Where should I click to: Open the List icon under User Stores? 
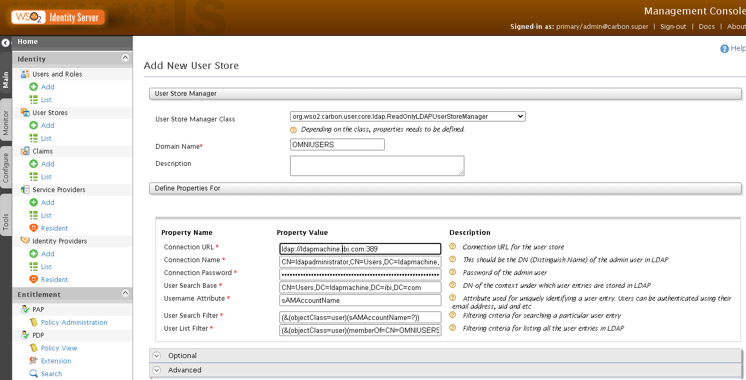pyautogui.click(x=33, y=138)
